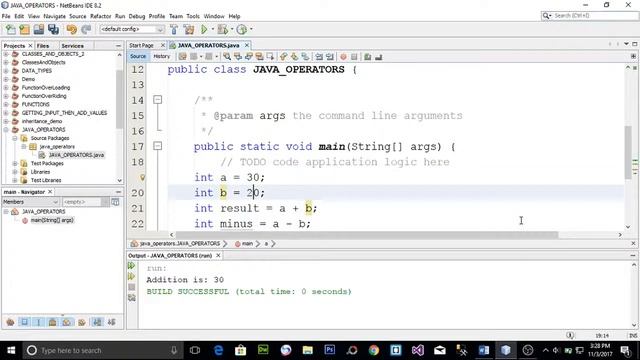This screenshot has width=640, height=360.
Task: Open the Profile Project dropdown arrow
Action: click(x=251, y=29)
